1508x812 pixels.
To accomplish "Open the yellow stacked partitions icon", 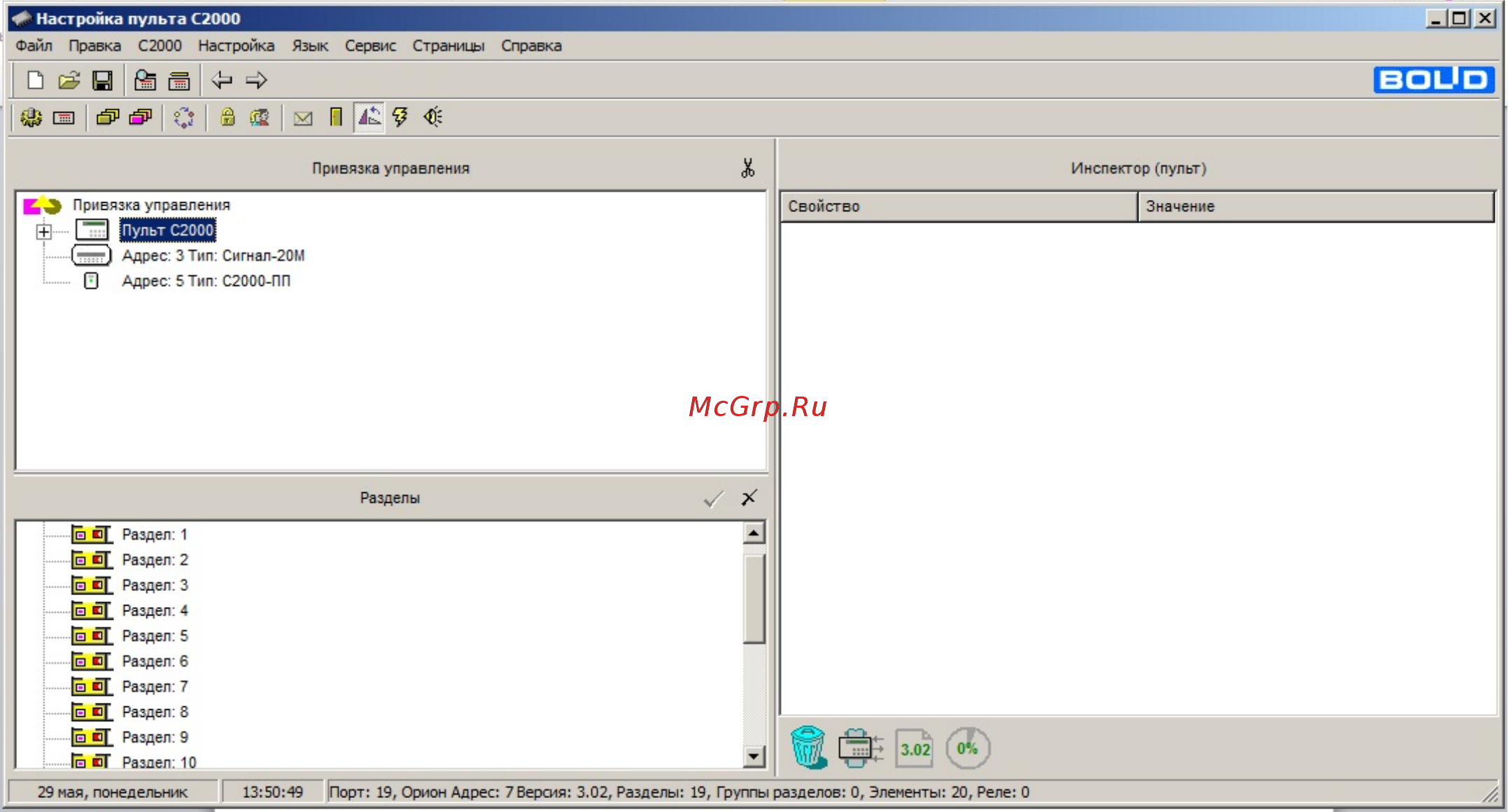I will click(108, 117).
